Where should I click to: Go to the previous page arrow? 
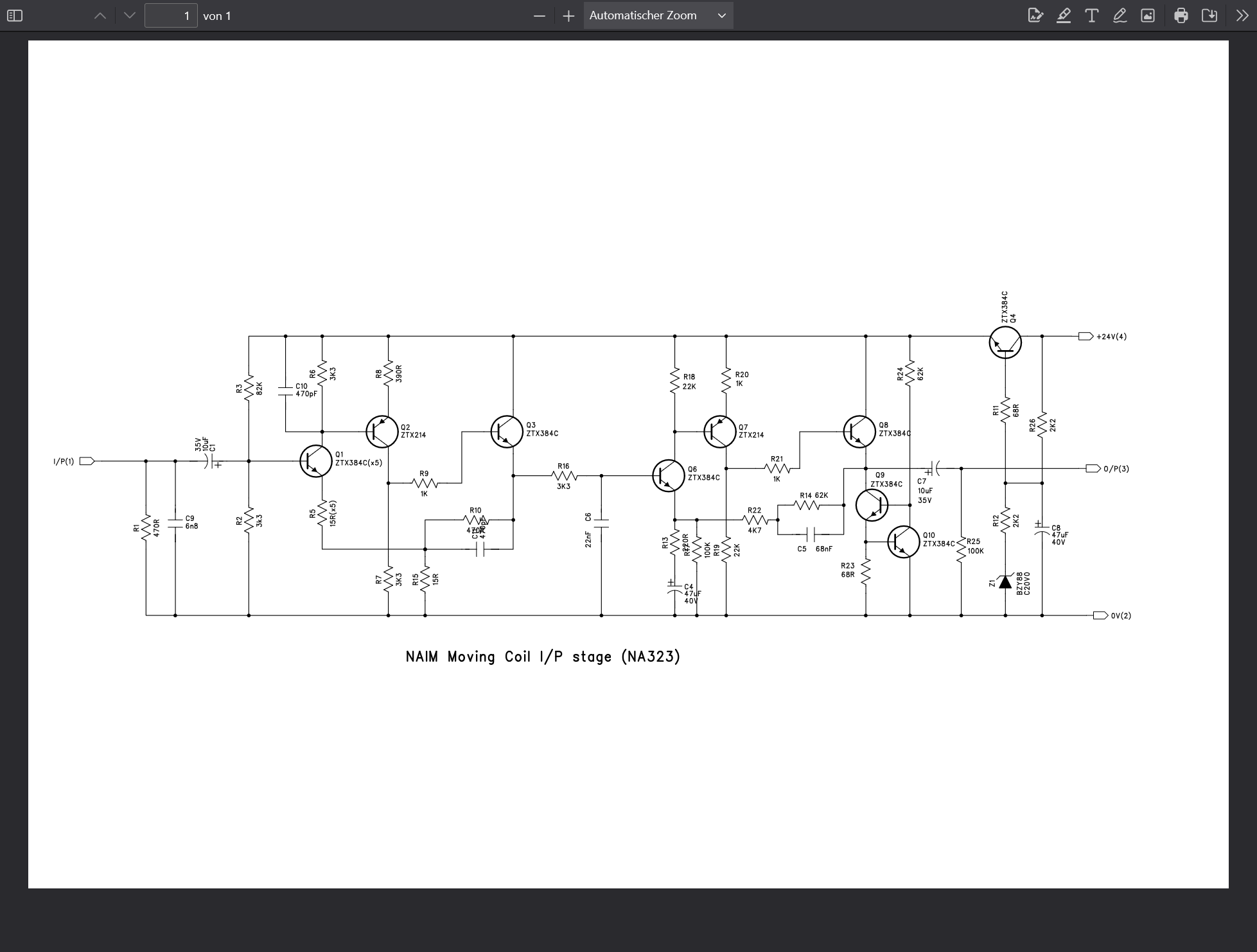click(x=100, y=15)
